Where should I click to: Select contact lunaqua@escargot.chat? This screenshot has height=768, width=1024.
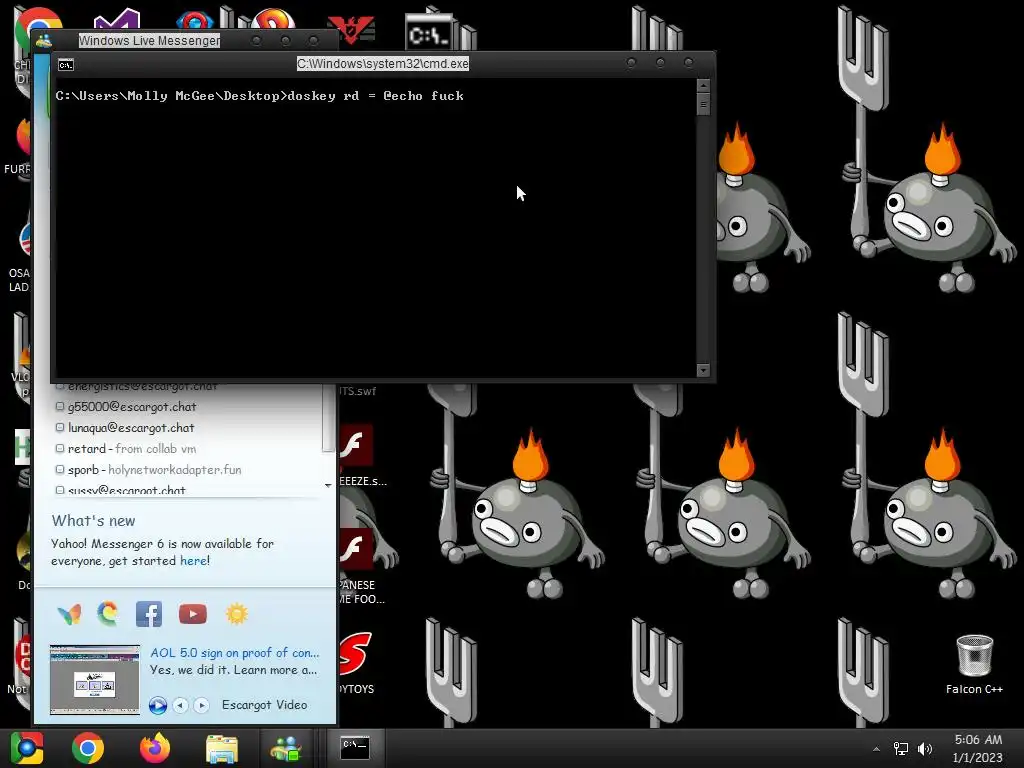point(131,428)
